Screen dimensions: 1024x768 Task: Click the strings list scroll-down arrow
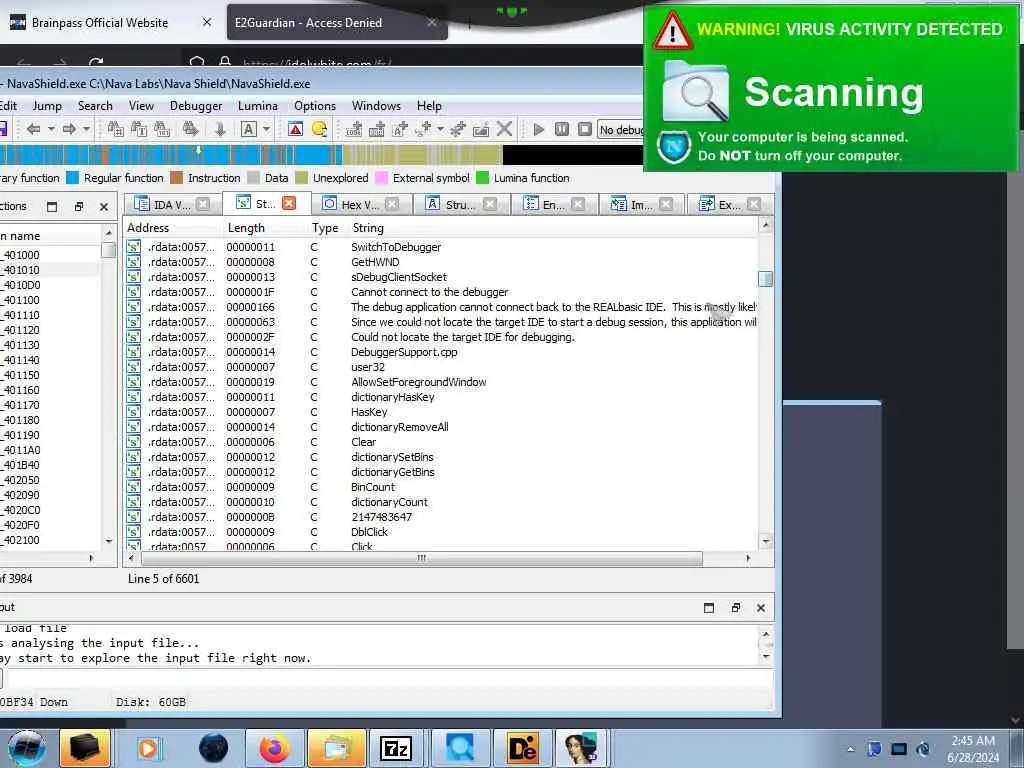[x=765, y=541]
